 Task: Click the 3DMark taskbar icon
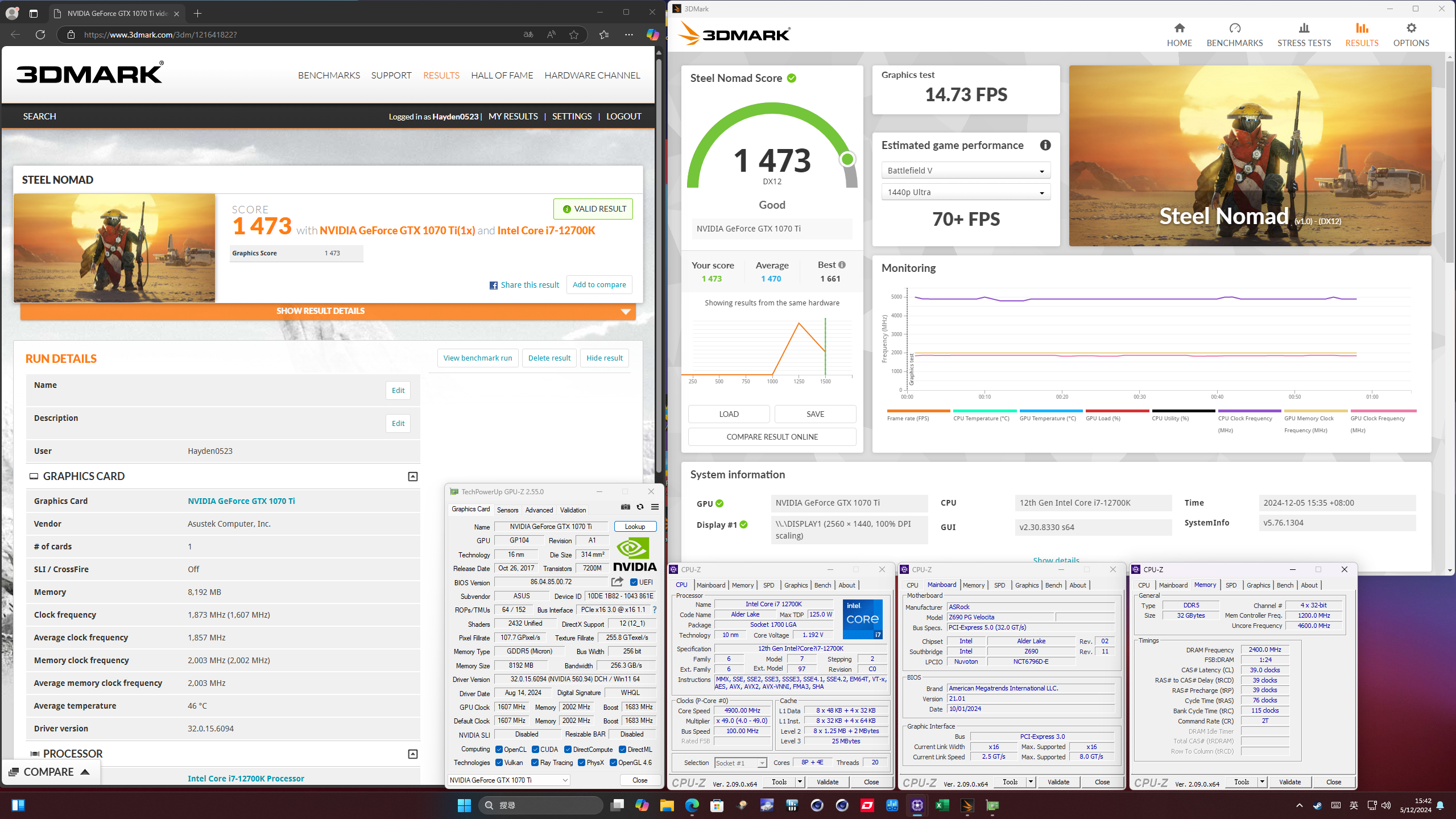pyautogui.click(x=967, y=805)
